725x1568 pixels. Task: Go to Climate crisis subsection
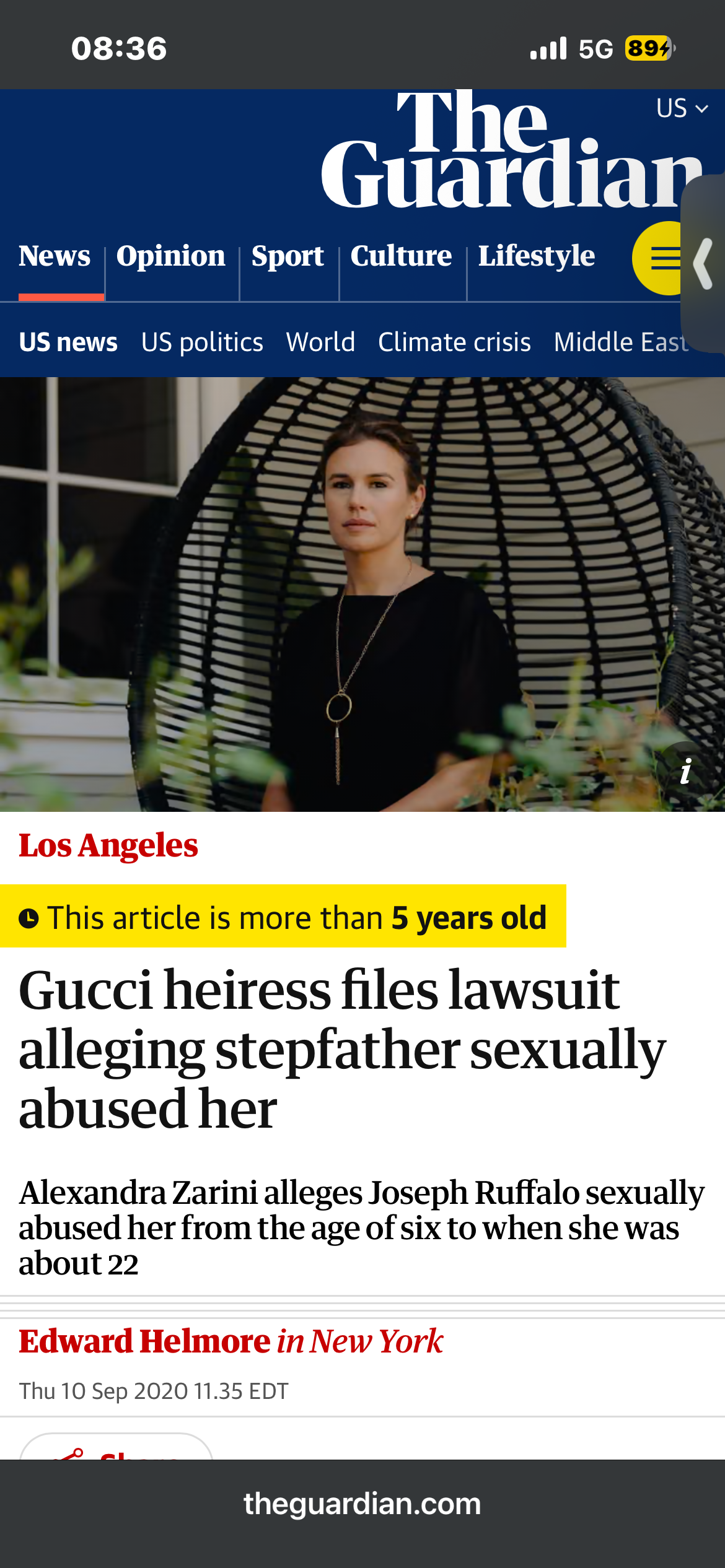point(454,342)
